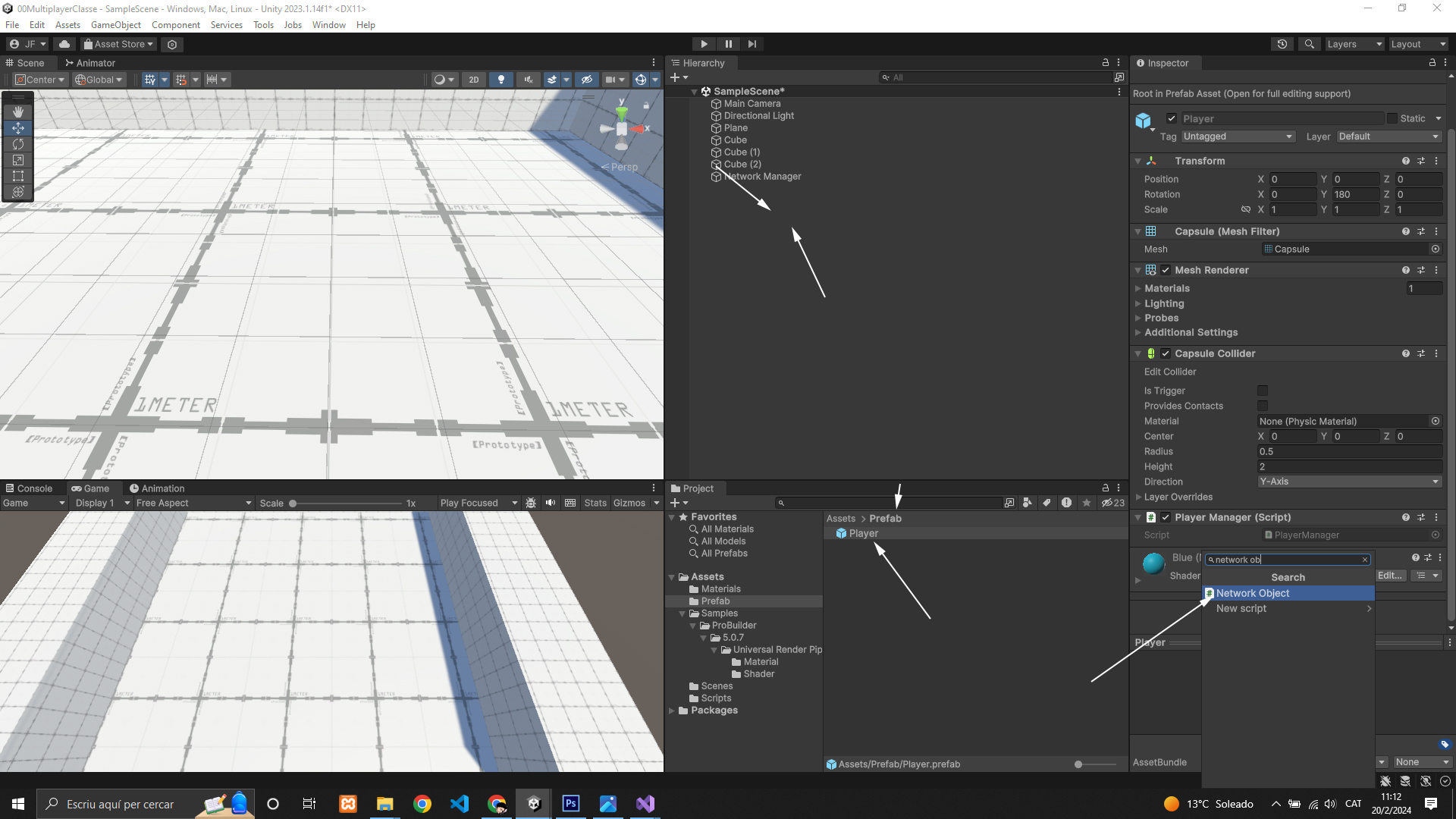Click the Edit Collider button
Screen dimensions: 1456x819
click(x=1170, y=372)
